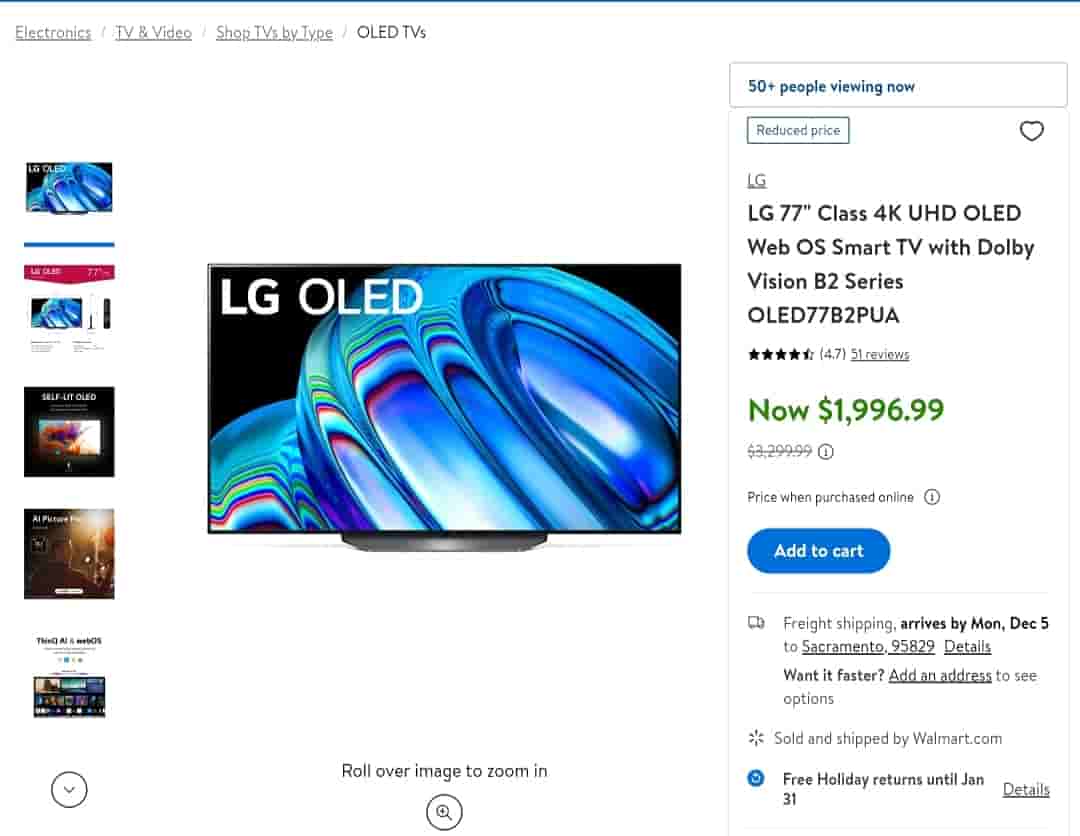This screenshot has width=1080, height=836.
Task: Click the freight shipping truck icon
Action: coord(757,623)
